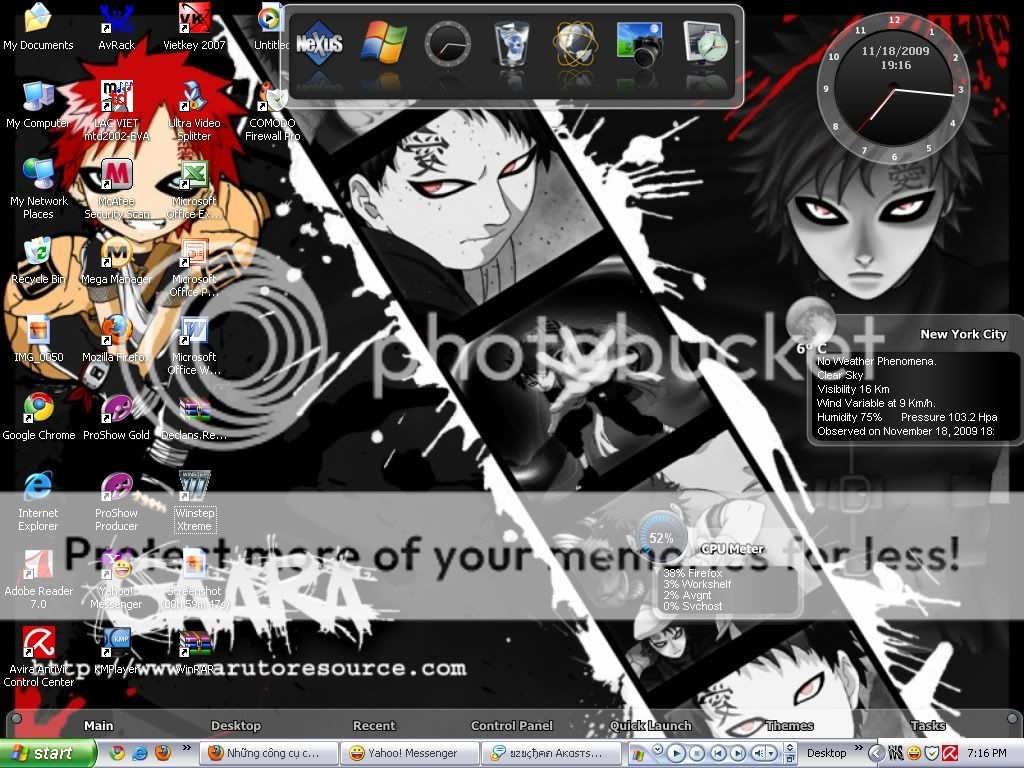Expand the Desktop toolbar chevron

[859, 748]
